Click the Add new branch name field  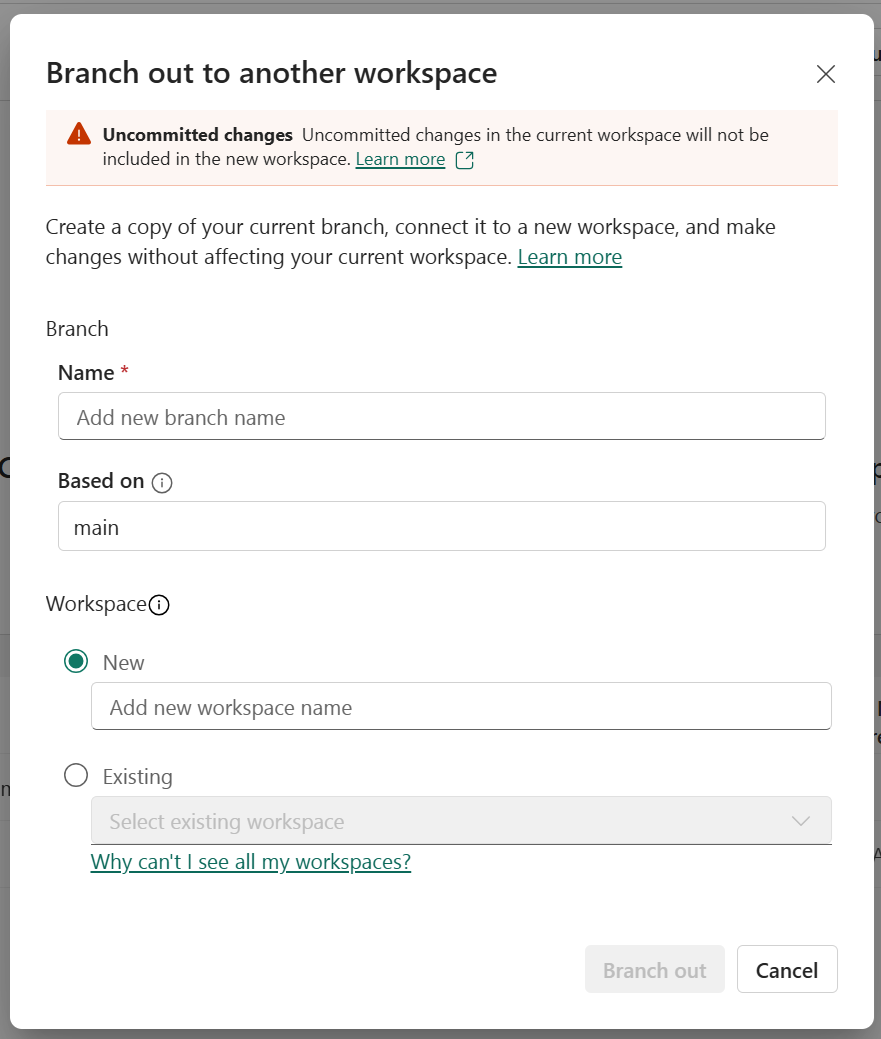[441, 415]
